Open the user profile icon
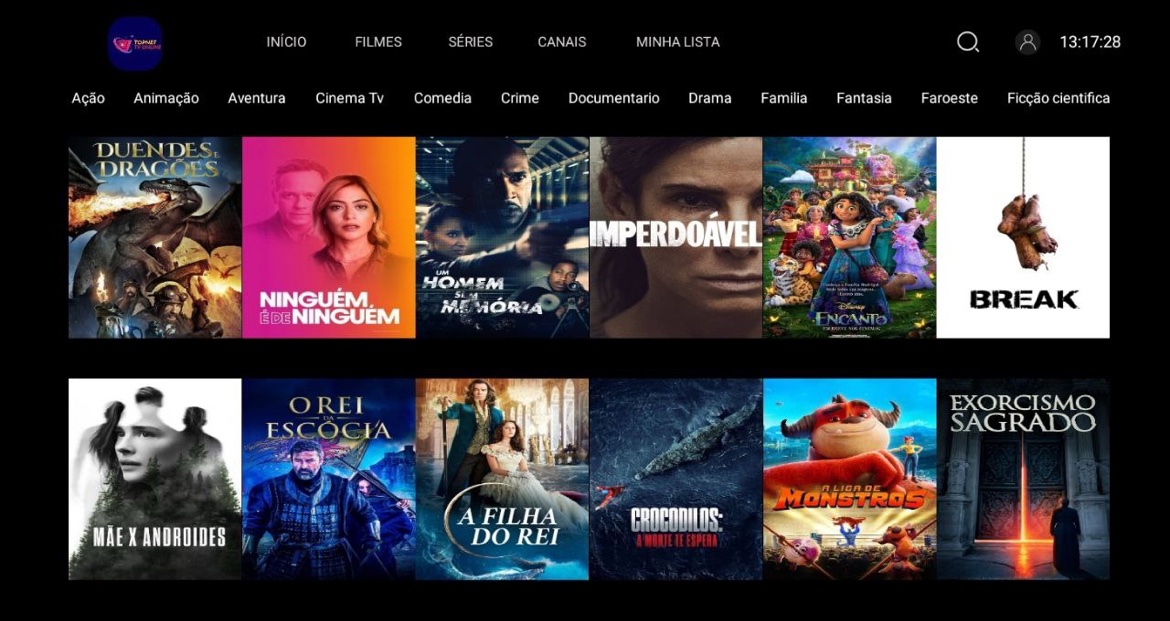Viewport: 1170px width, 621px height. click(x=1027, y=42)
